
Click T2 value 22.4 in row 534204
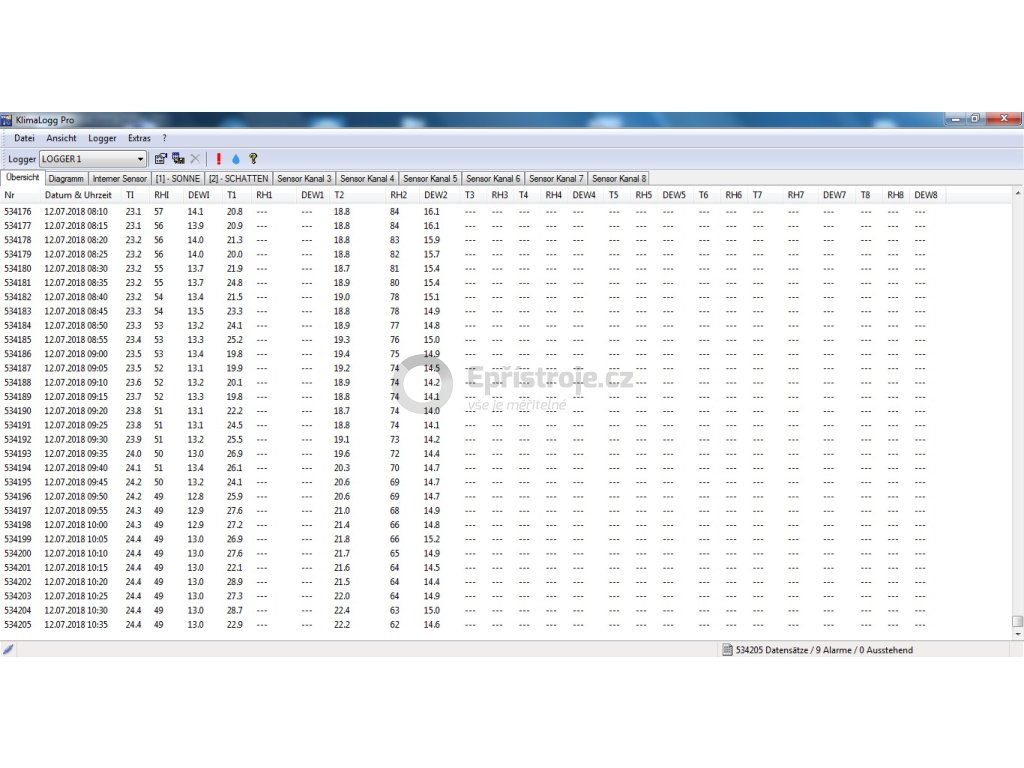[342, 611]
